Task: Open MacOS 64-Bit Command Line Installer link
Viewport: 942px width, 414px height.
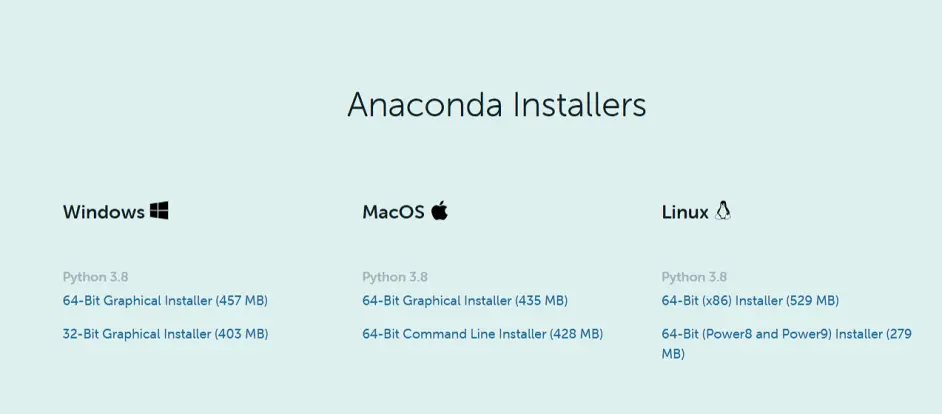Action: (x=482, y=334)
